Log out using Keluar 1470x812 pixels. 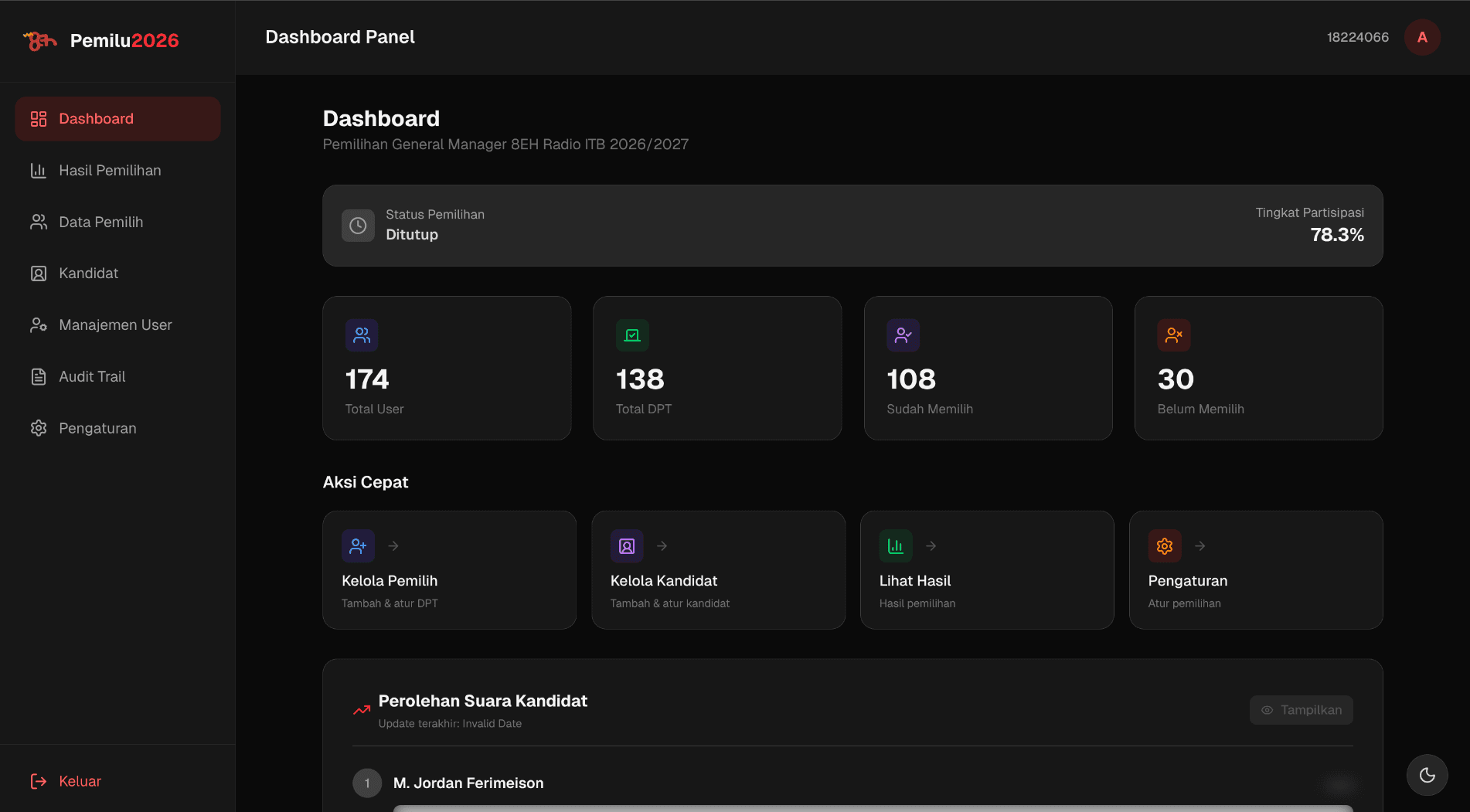click(x=117, y=782)
